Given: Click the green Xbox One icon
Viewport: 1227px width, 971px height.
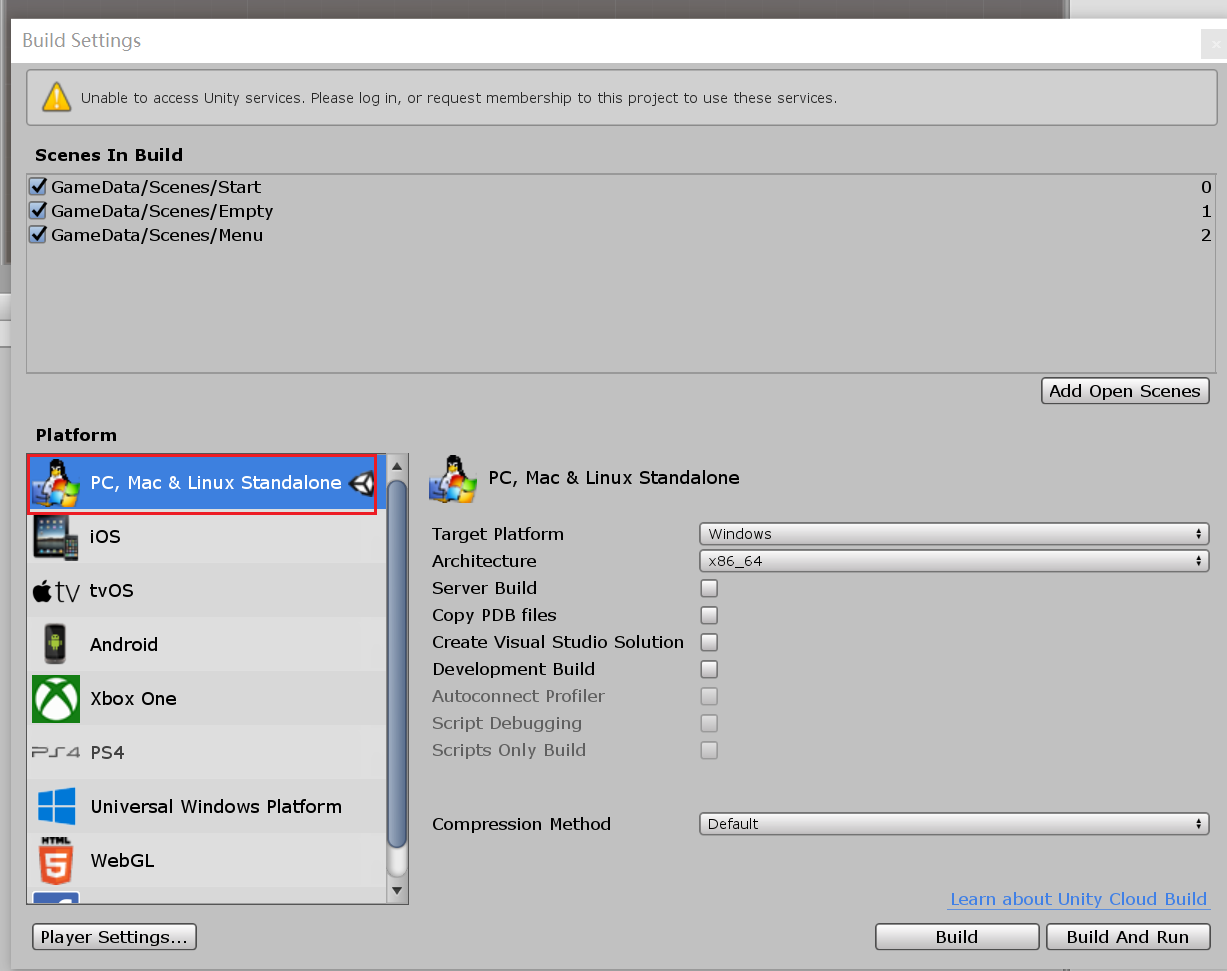Looking at the screenshot, I should coord(56,699).
